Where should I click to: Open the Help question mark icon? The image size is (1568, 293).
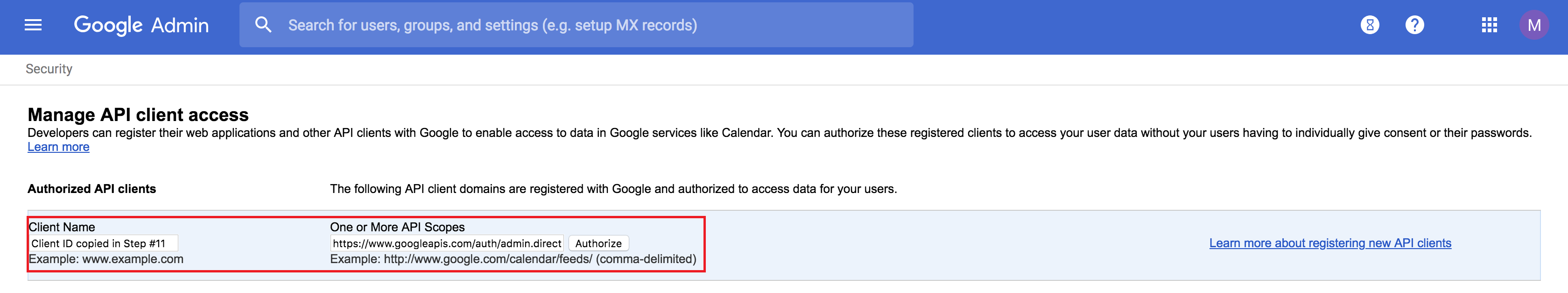[1414, 25]
